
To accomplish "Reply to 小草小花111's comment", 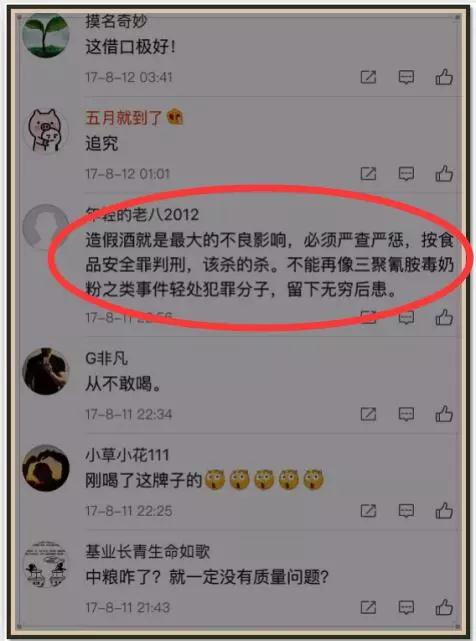I will (406, 511).
